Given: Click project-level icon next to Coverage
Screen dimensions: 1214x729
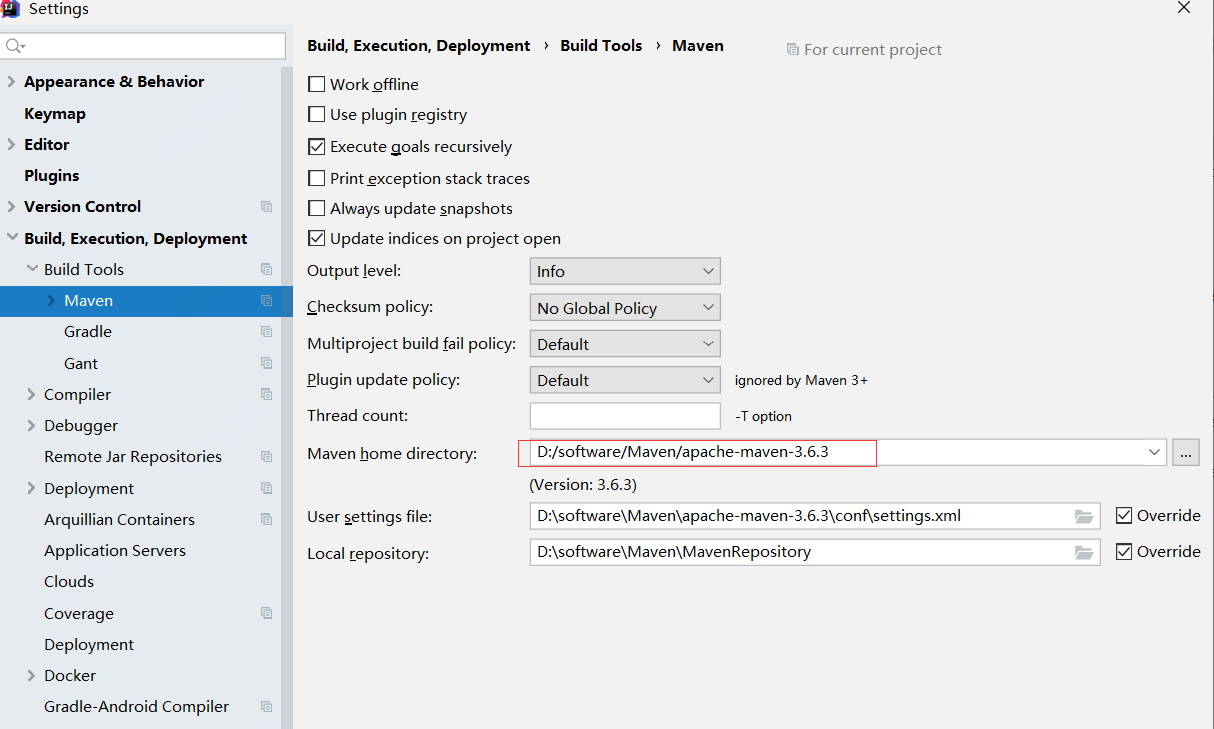Looking at the screenshot, I should point(266,613).
